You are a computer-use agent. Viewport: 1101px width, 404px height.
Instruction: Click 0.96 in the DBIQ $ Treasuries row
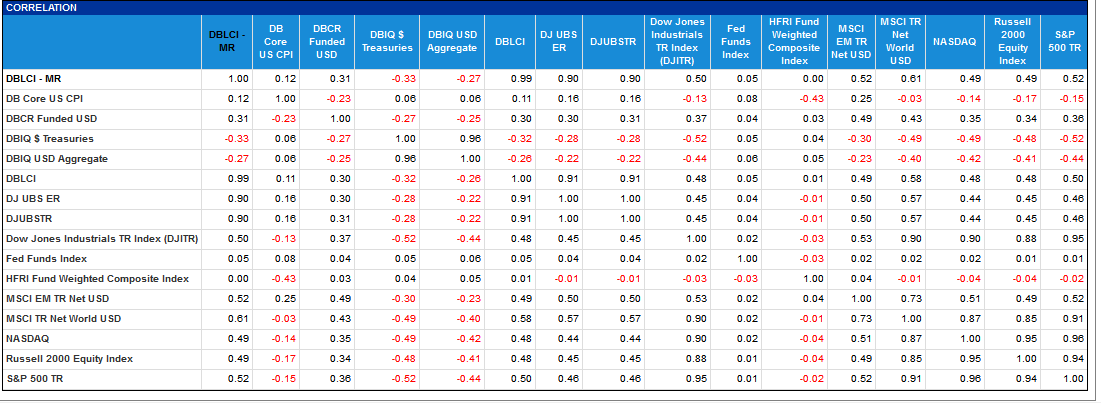click(x=471, y=139)
